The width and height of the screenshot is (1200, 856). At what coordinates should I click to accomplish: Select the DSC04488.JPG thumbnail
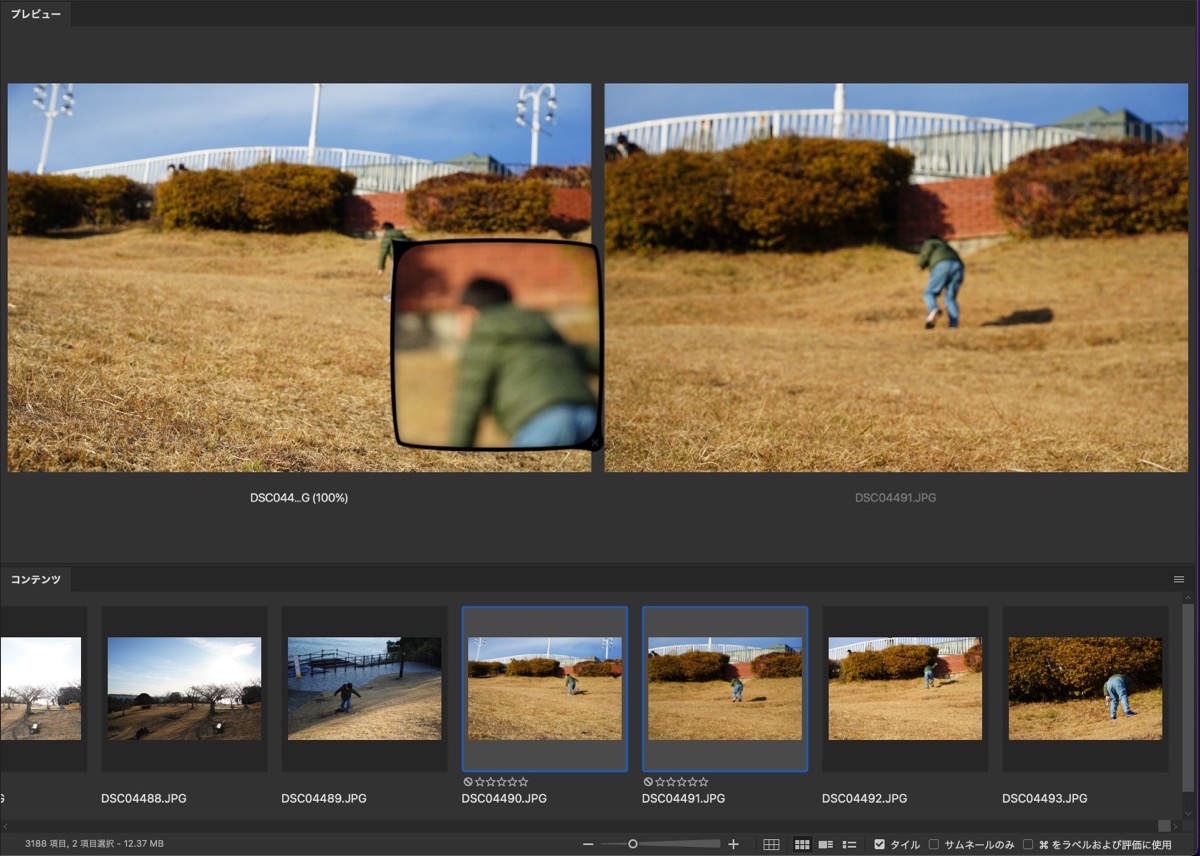(x=184, y=689)
